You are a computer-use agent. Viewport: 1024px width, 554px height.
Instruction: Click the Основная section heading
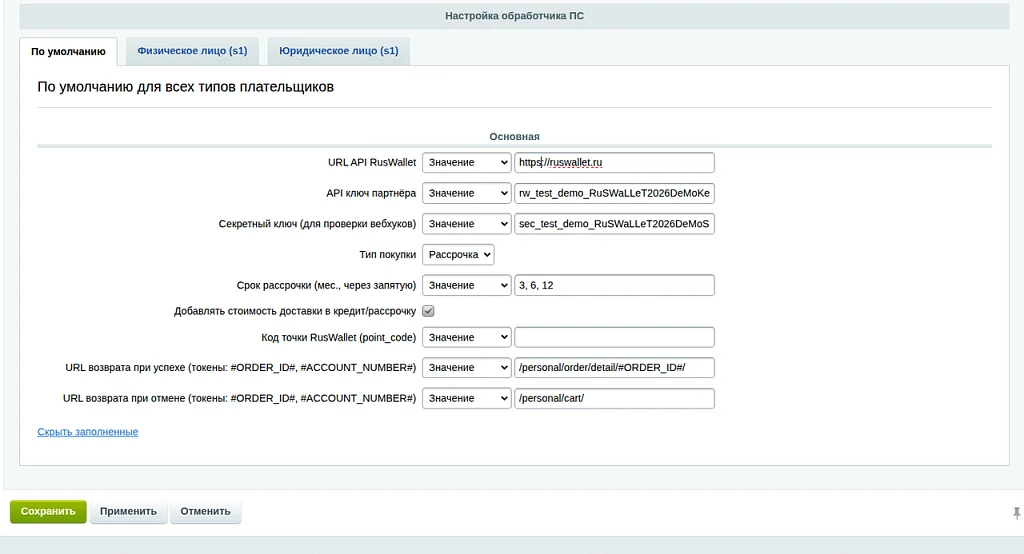pos(515,137)
